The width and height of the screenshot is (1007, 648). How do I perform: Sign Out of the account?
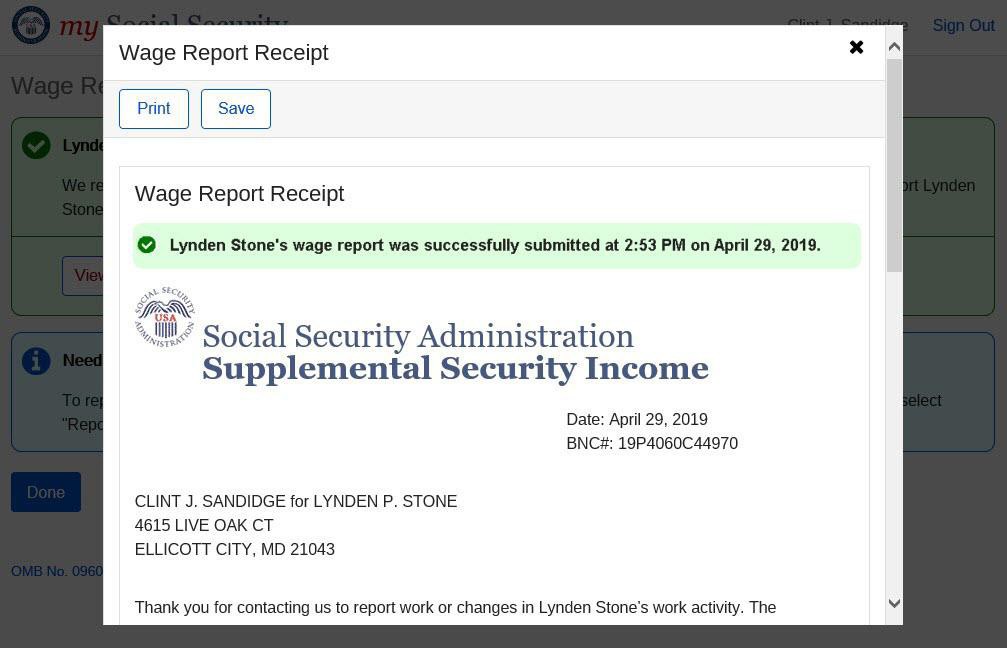963,26
